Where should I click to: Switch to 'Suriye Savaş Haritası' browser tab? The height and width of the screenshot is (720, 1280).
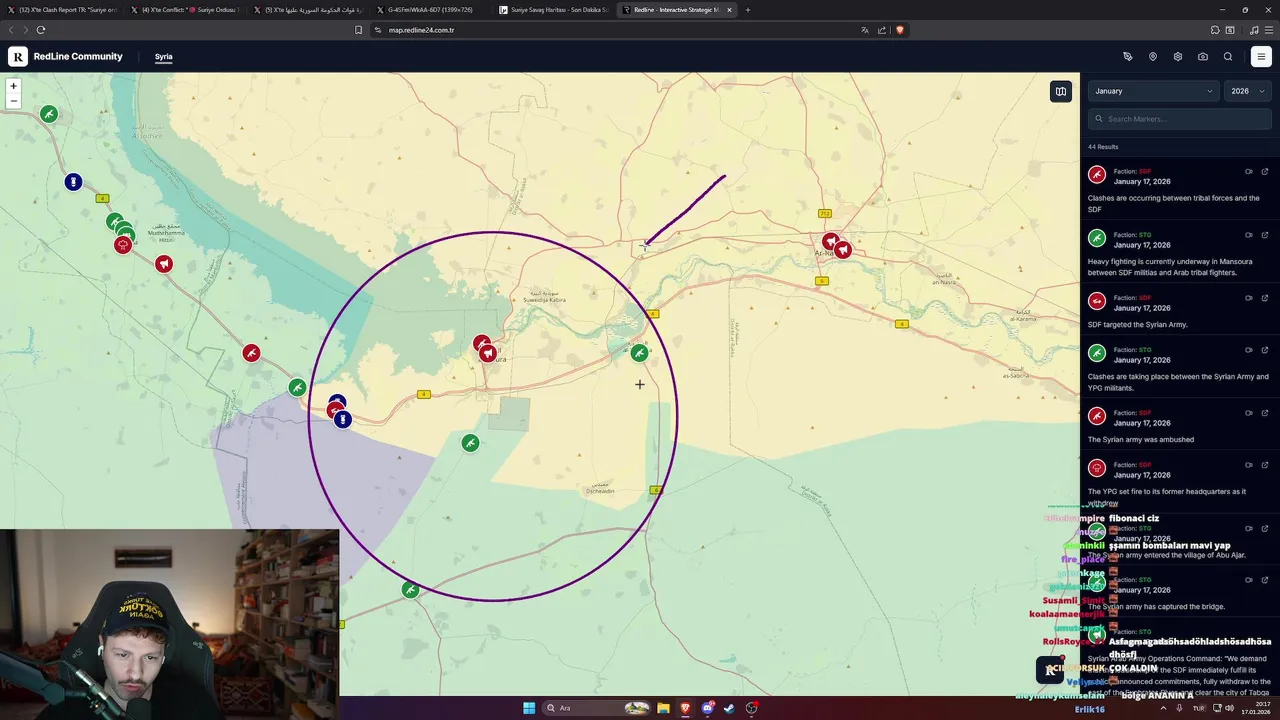(x=552, y=10)
